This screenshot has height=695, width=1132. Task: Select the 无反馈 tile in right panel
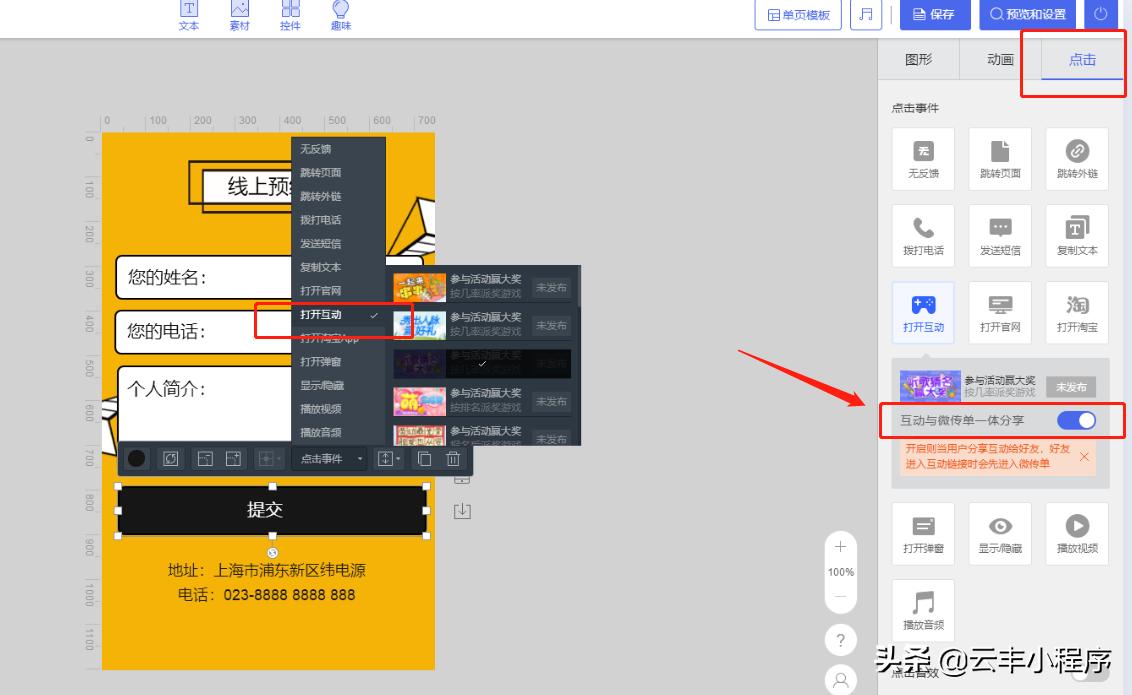pos(923,159)
